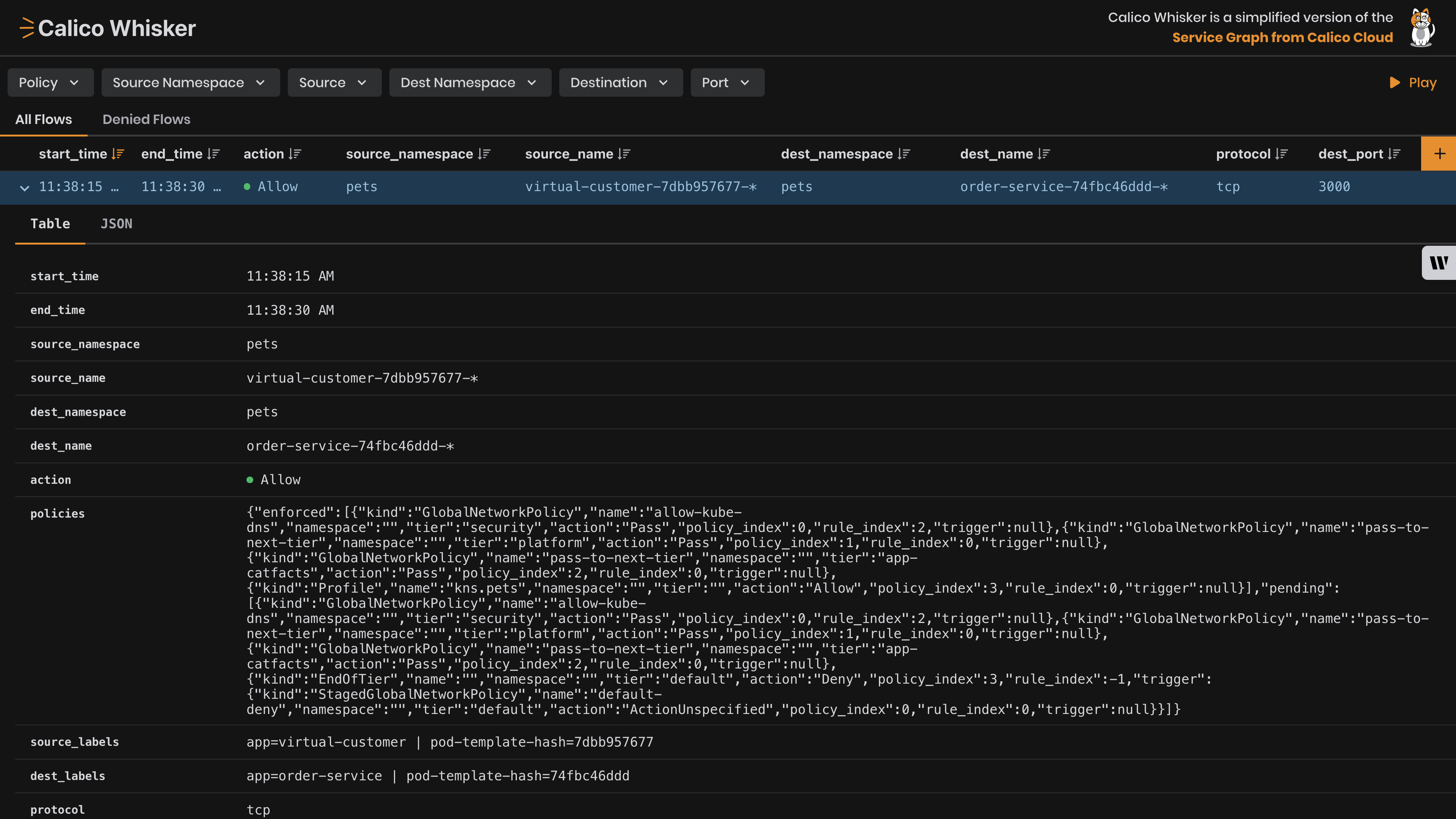Viewport: 1456px width, 819px height.
Task: Click virtual-customer-7dbb957677-* in flow row
Action: coord(640,187)
